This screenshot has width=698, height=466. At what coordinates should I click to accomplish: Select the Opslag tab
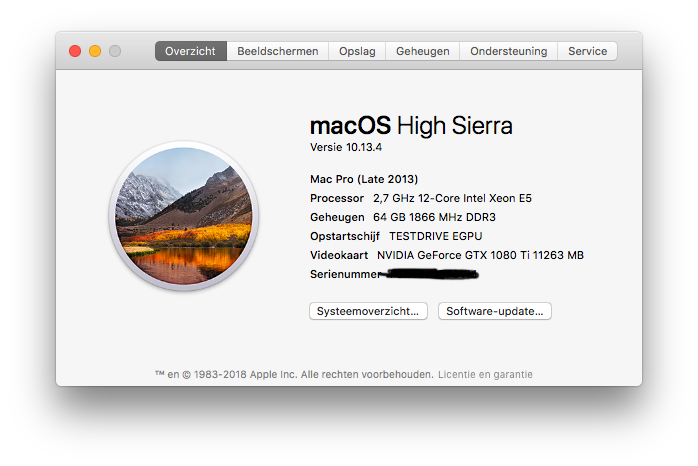(x=357, y=51)
